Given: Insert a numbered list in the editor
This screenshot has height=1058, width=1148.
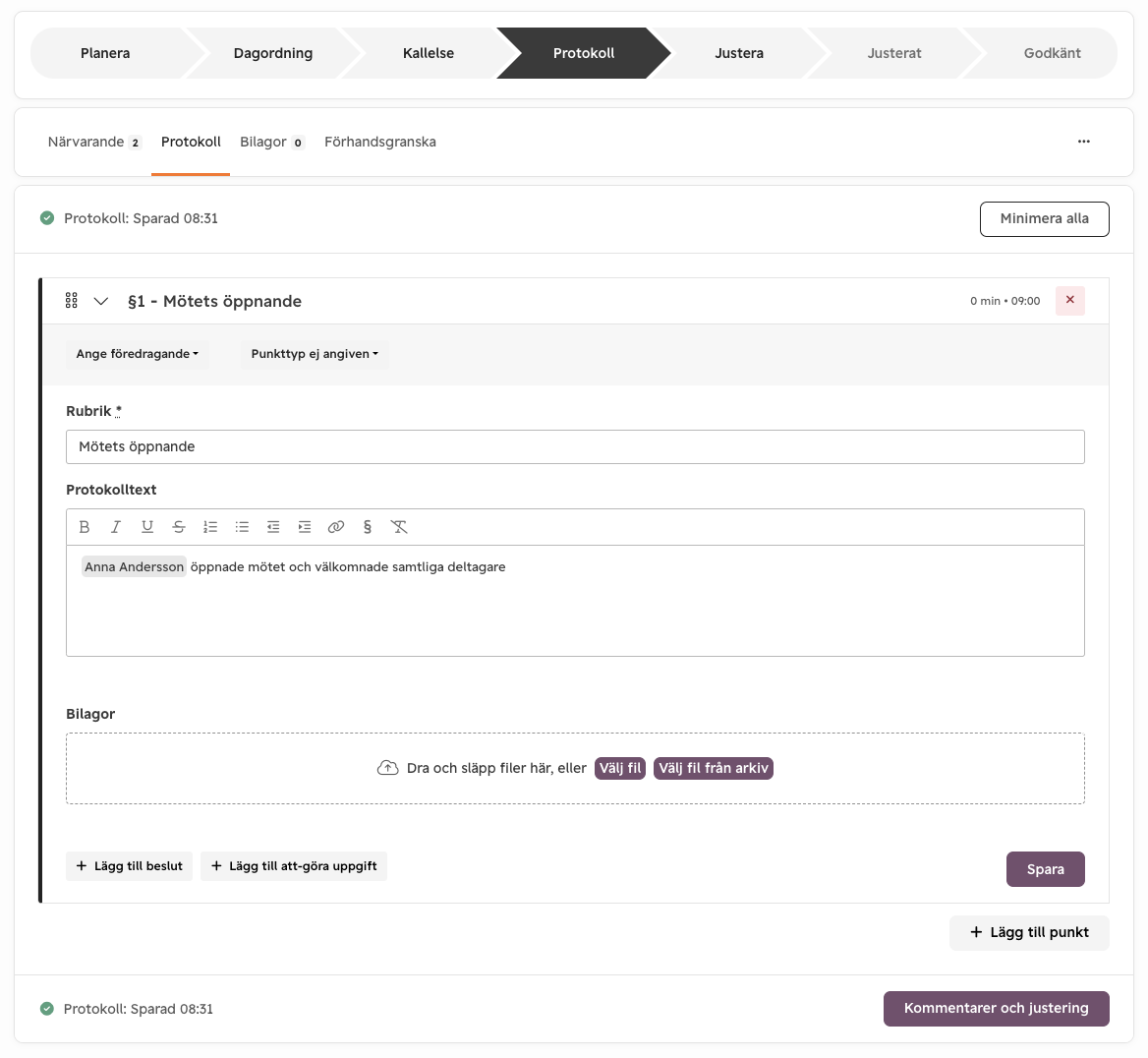Looking at the screenshot, I should [210, 527].
